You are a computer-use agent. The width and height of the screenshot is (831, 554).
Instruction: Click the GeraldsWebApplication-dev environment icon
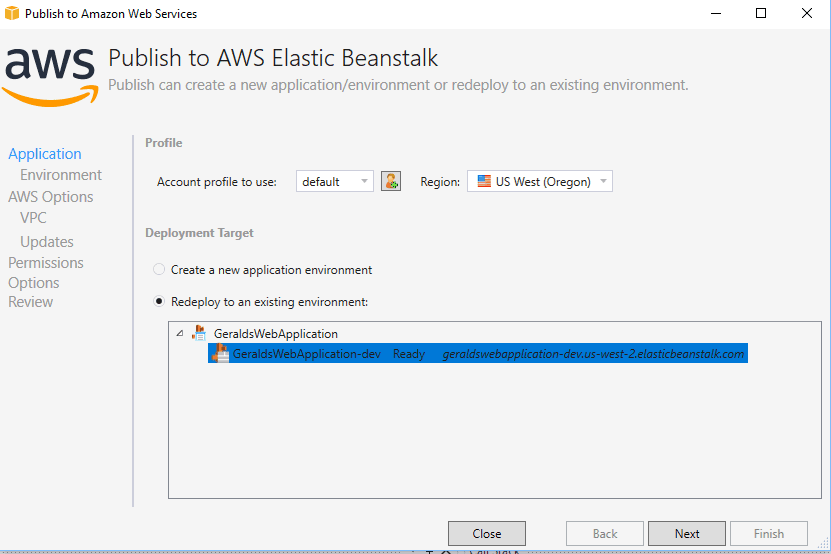click(x=220, y=353)
